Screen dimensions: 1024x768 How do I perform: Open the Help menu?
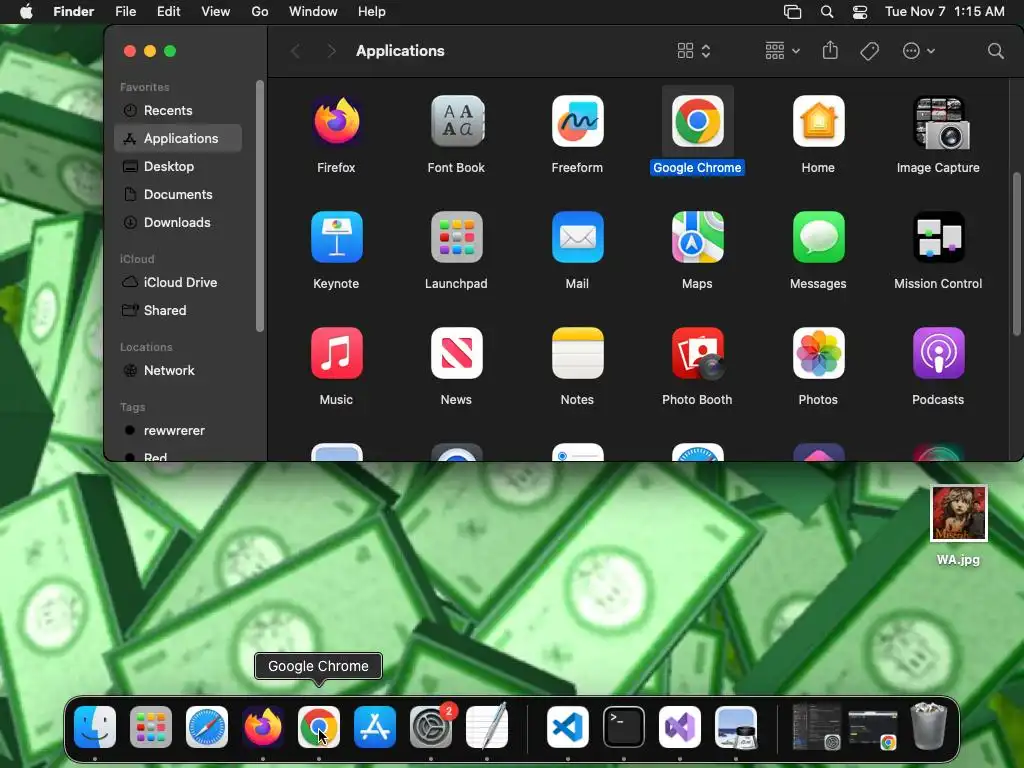click(372, 12)
